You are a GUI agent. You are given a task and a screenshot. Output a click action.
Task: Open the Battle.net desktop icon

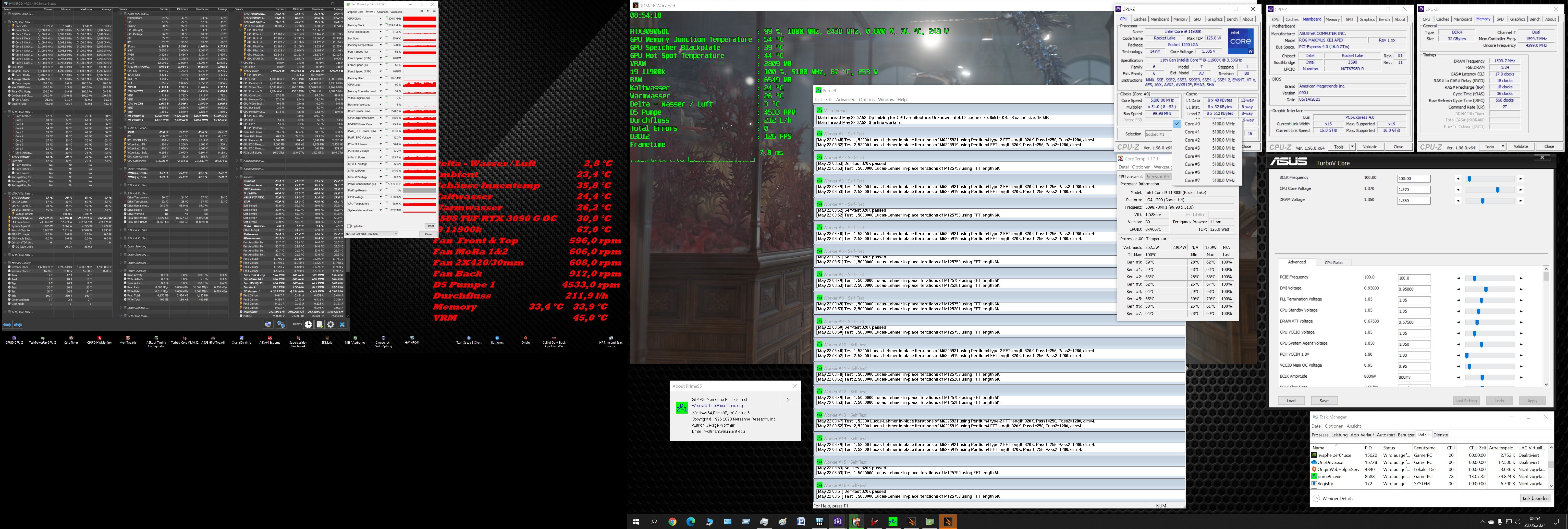click(x=497, y=340)
